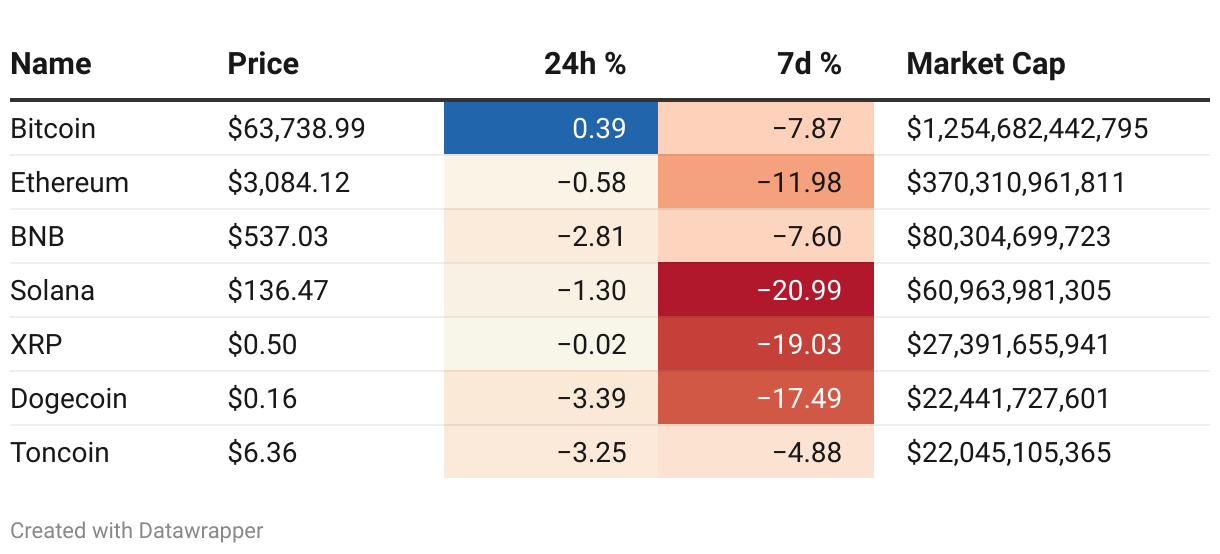Click XRP's -19.03 7d cell

[766, 345]
